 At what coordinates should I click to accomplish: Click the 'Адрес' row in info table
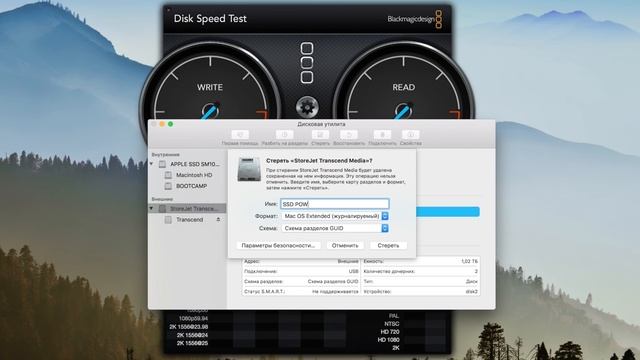click(301, 261)
